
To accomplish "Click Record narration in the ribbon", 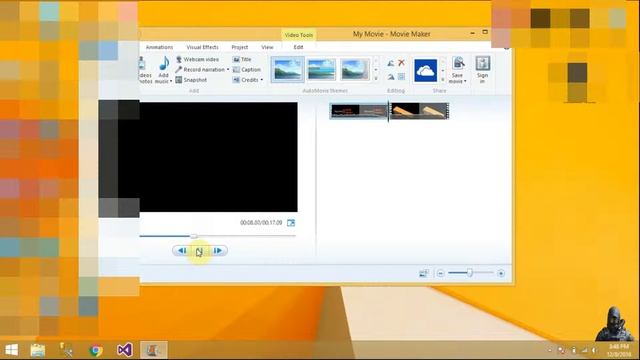I will click(x=200, y=70).
